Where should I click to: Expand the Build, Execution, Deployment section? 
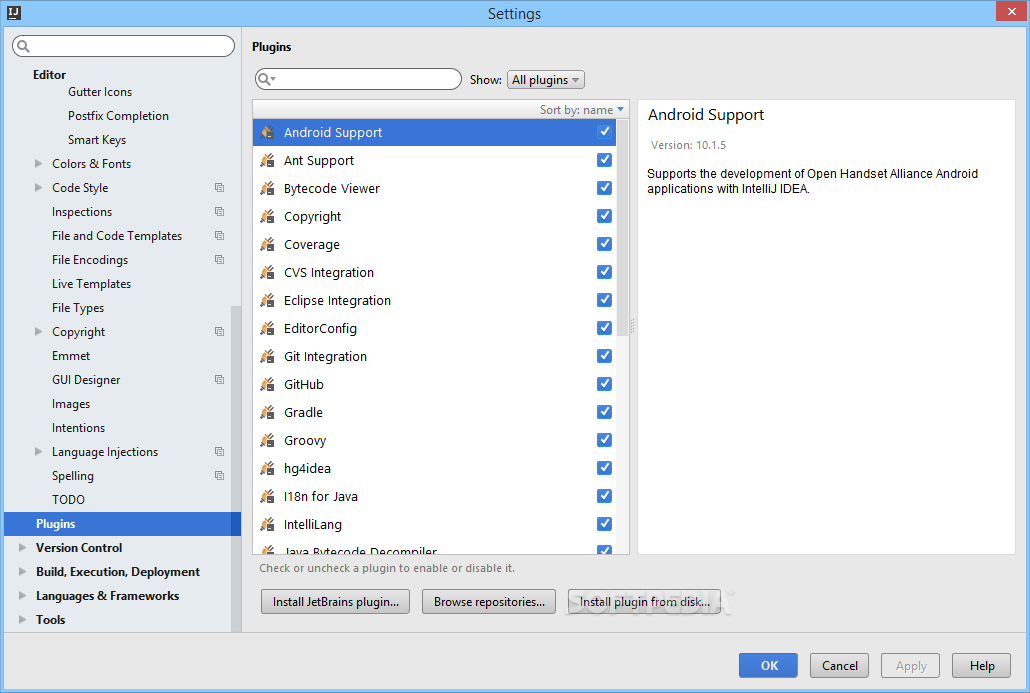(x=22, y=572)
